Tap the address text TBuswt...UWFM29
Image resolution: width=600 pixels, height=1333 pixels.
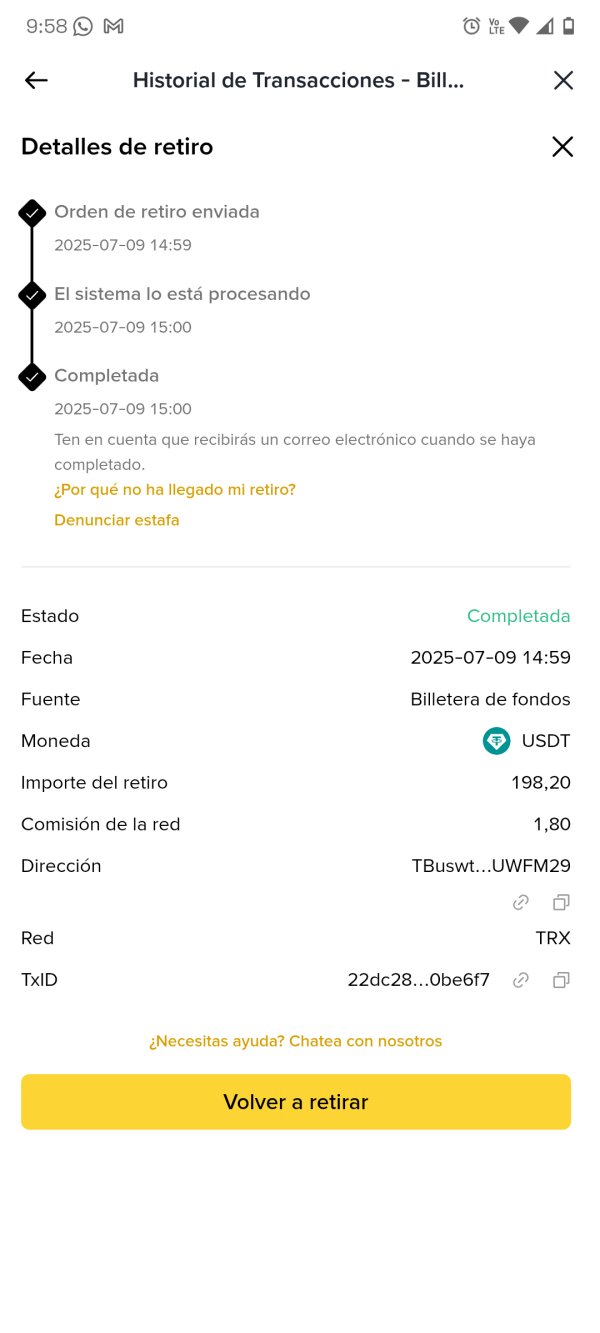click(x=491, y=866)
